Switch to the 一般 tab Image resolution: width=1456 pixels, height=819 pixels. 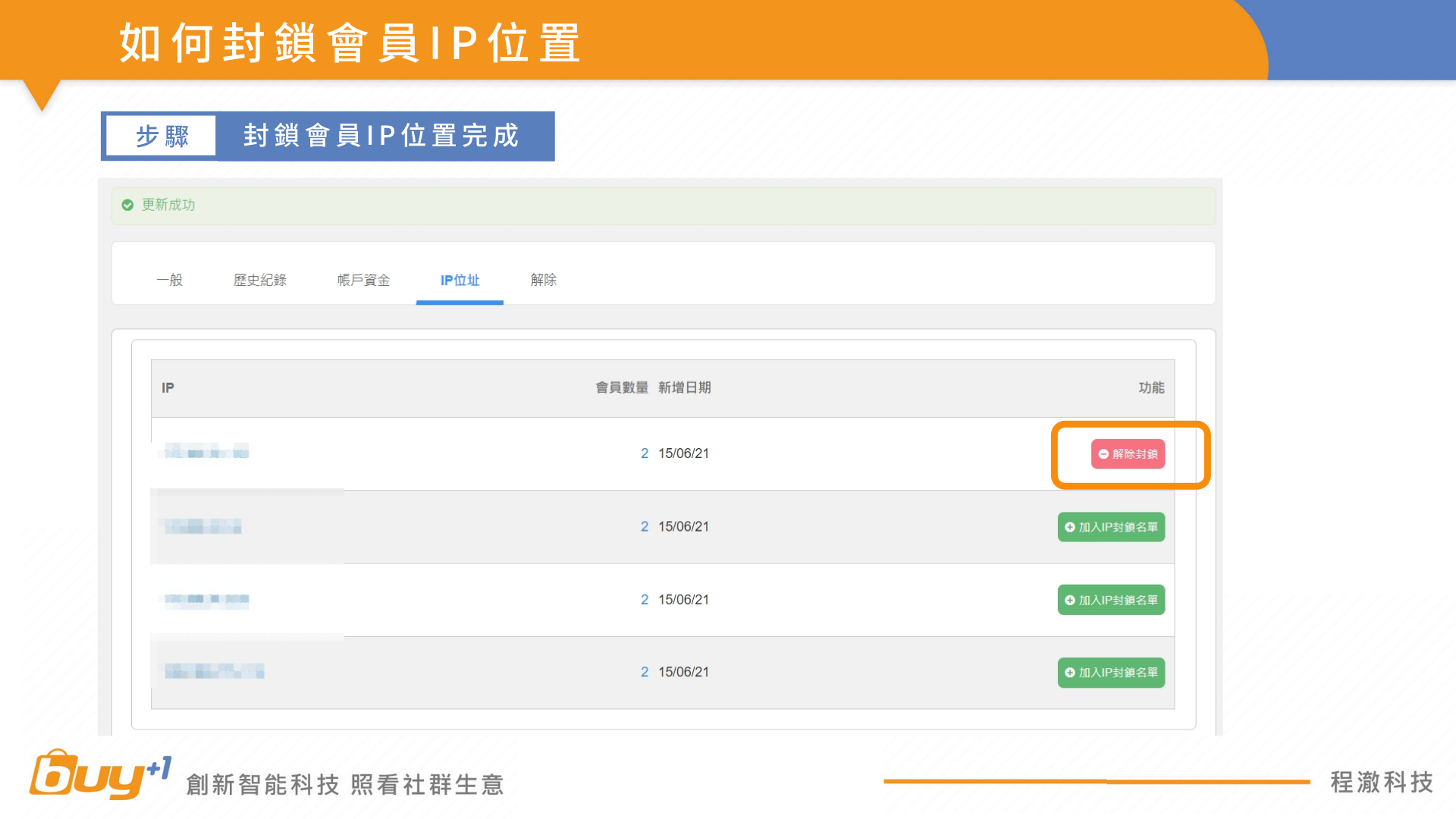tap(169, 280)
